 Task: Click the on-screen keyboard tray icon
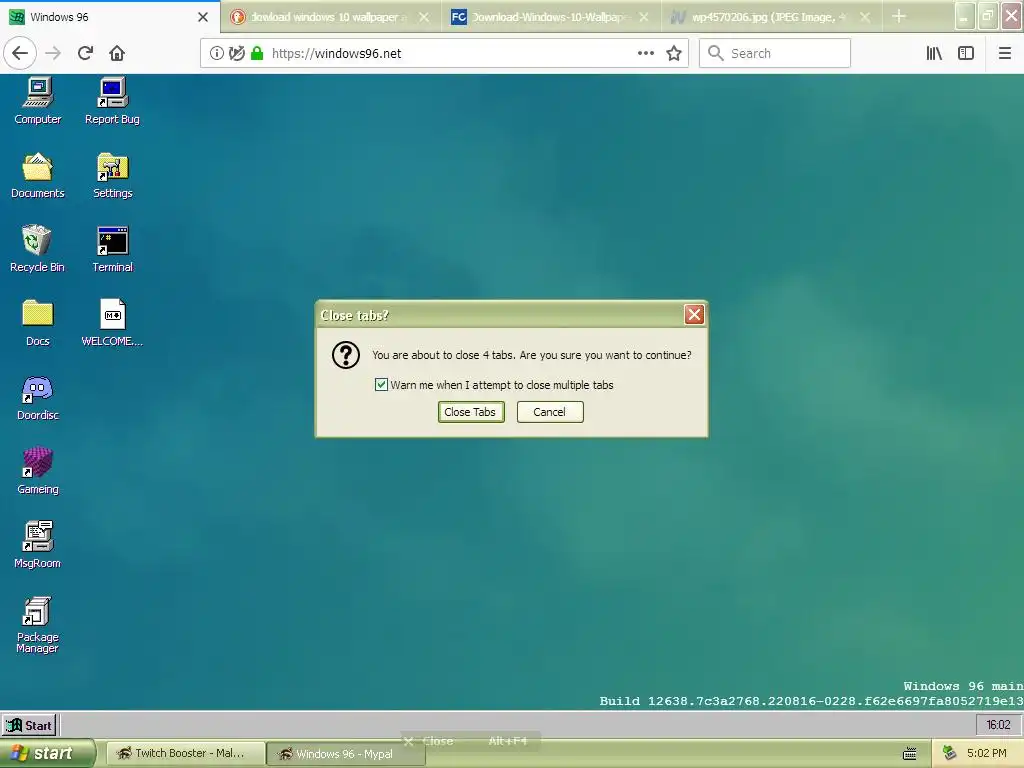coord(909,754)
